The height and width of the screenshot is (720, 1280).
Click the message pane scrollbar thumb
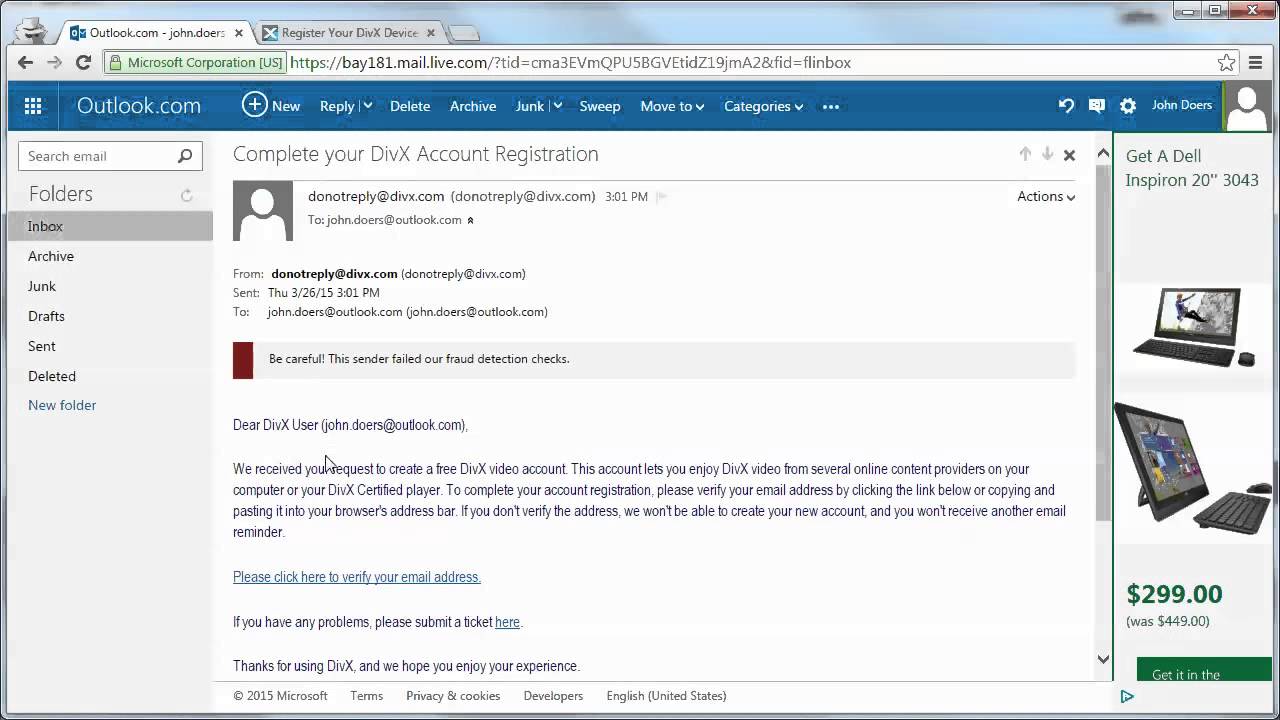click(x=1103, y=343)
